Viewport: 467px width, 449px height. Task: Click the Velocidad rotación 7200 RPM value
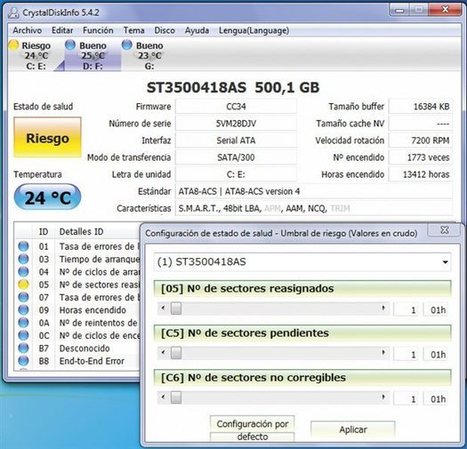click(x=421, y=140)
